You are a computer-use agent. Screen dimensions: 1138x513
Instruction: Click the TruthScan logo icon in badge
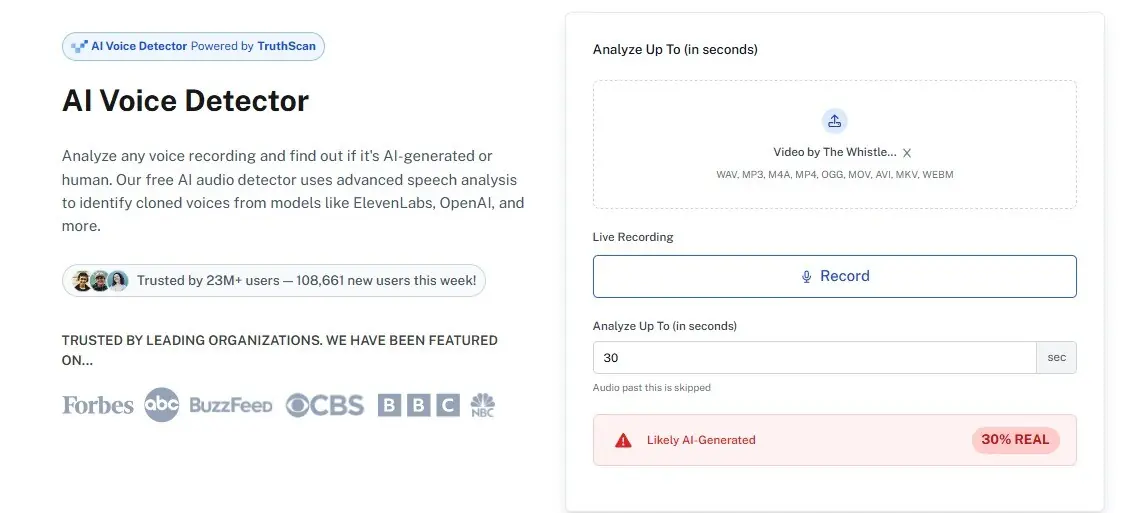tap(79, 46)
